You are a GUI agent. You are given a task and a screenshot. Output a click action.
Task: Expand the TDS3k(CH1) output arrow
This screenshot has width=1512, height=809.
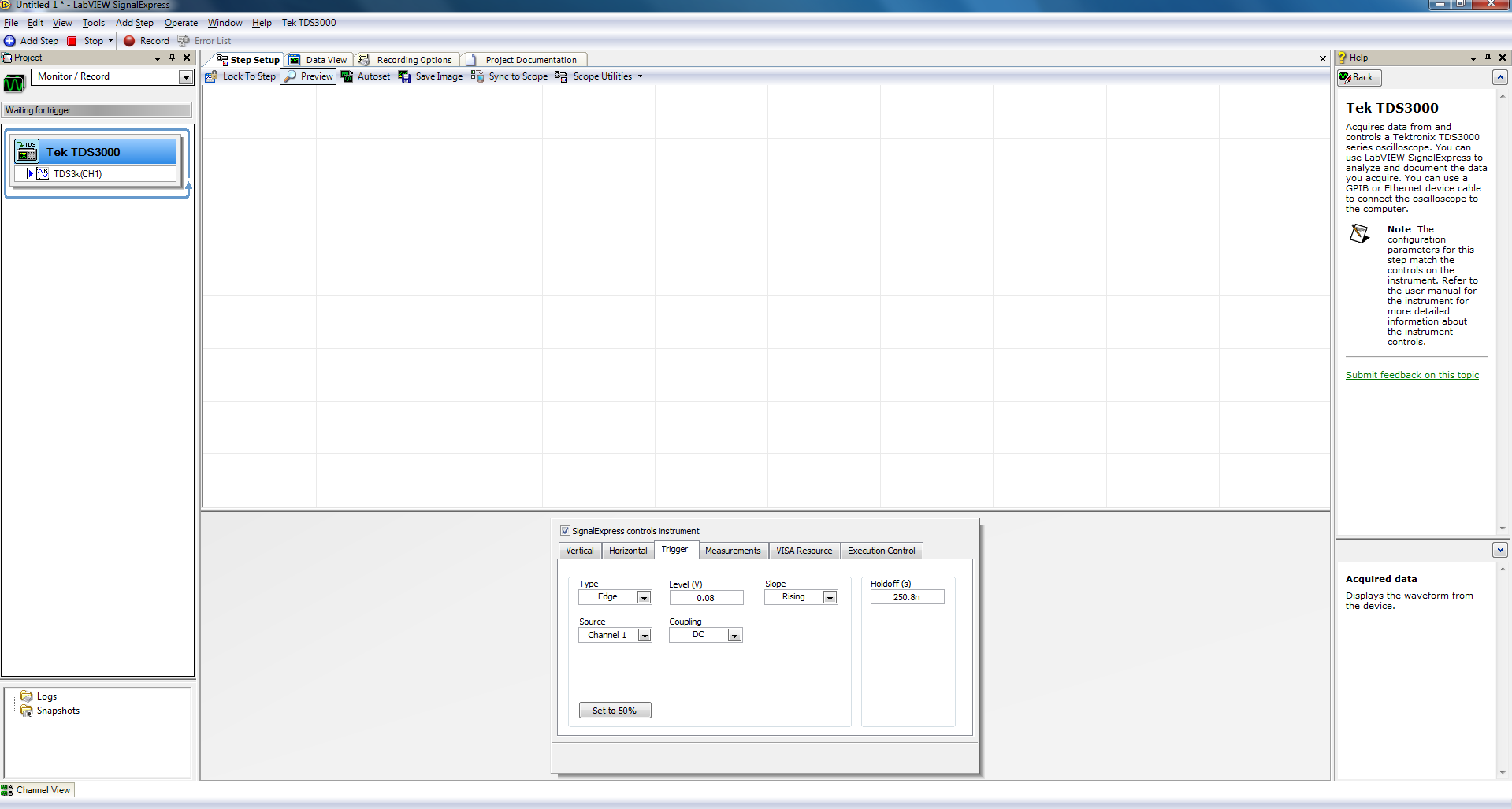[30, 173]
